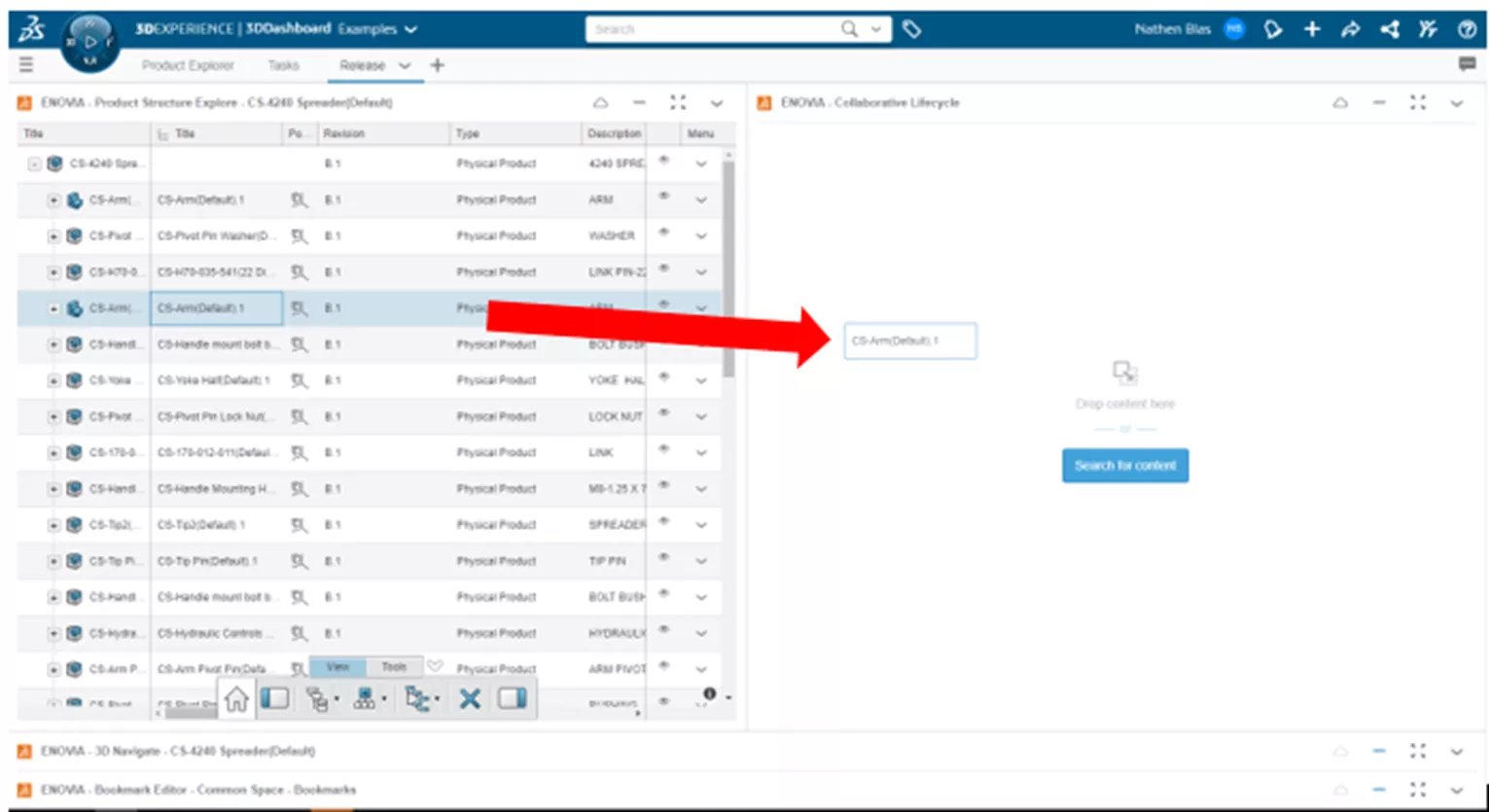Click the red X remove icon in action bar
This screenshot has height=812, width=1489.
470,698
